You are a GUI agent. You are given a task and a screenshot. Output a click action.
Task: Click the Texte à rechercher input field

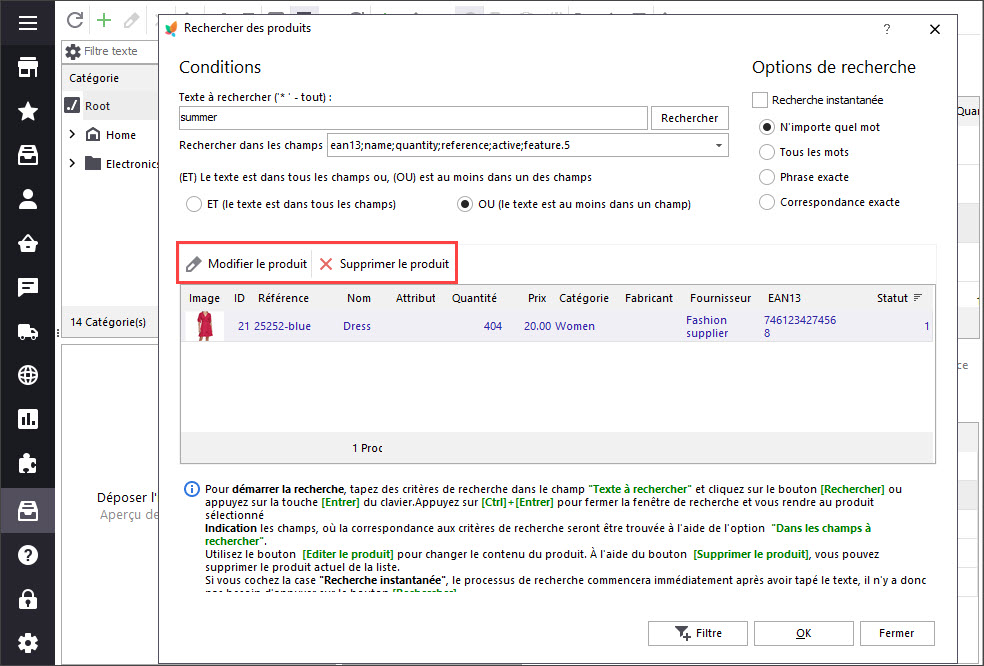pos(413,117)
